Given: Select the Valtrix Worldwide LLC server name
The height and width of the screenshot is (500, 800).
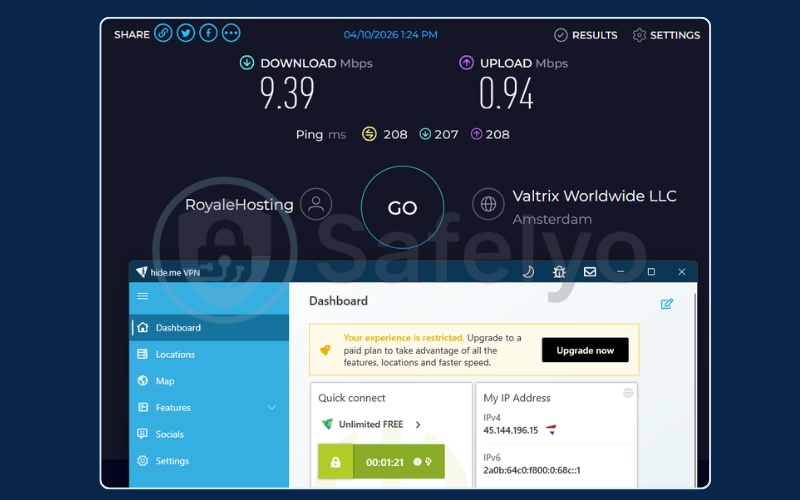Looking at the screenshot, I should point(594,196).
